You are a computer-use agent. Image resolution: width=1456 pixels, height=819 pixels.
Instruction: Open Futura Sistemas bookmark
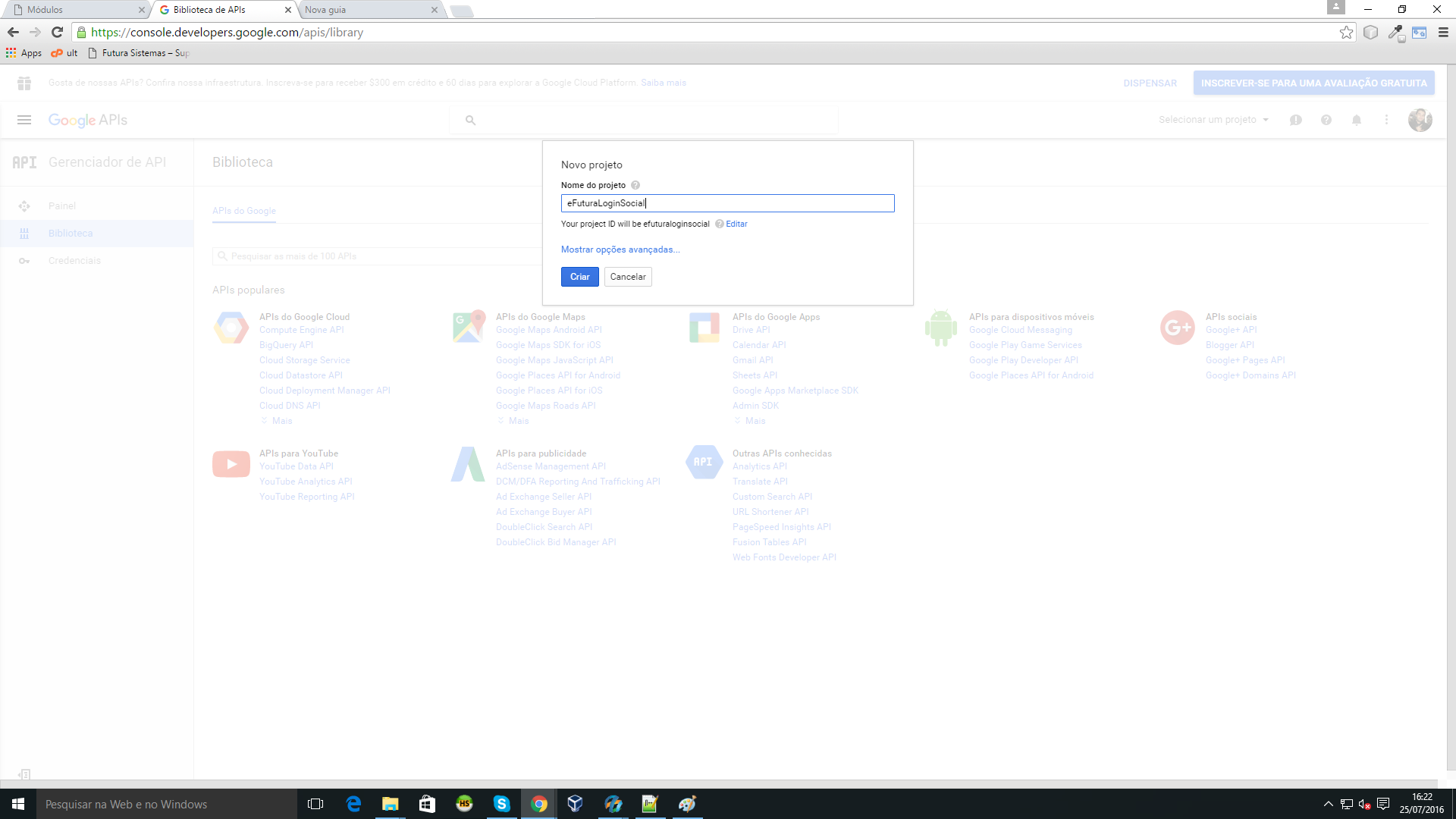139,53
